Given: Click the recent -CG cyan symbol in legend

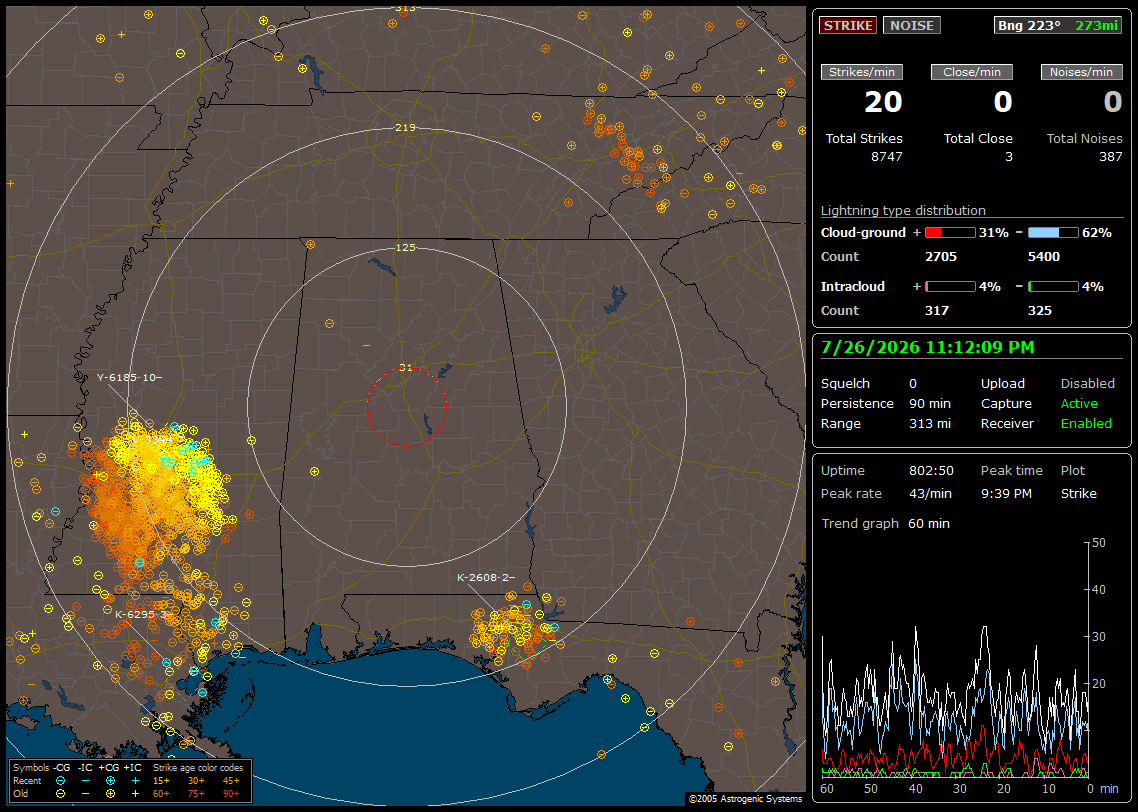Looking at the screenshot, I should (60, 781).
